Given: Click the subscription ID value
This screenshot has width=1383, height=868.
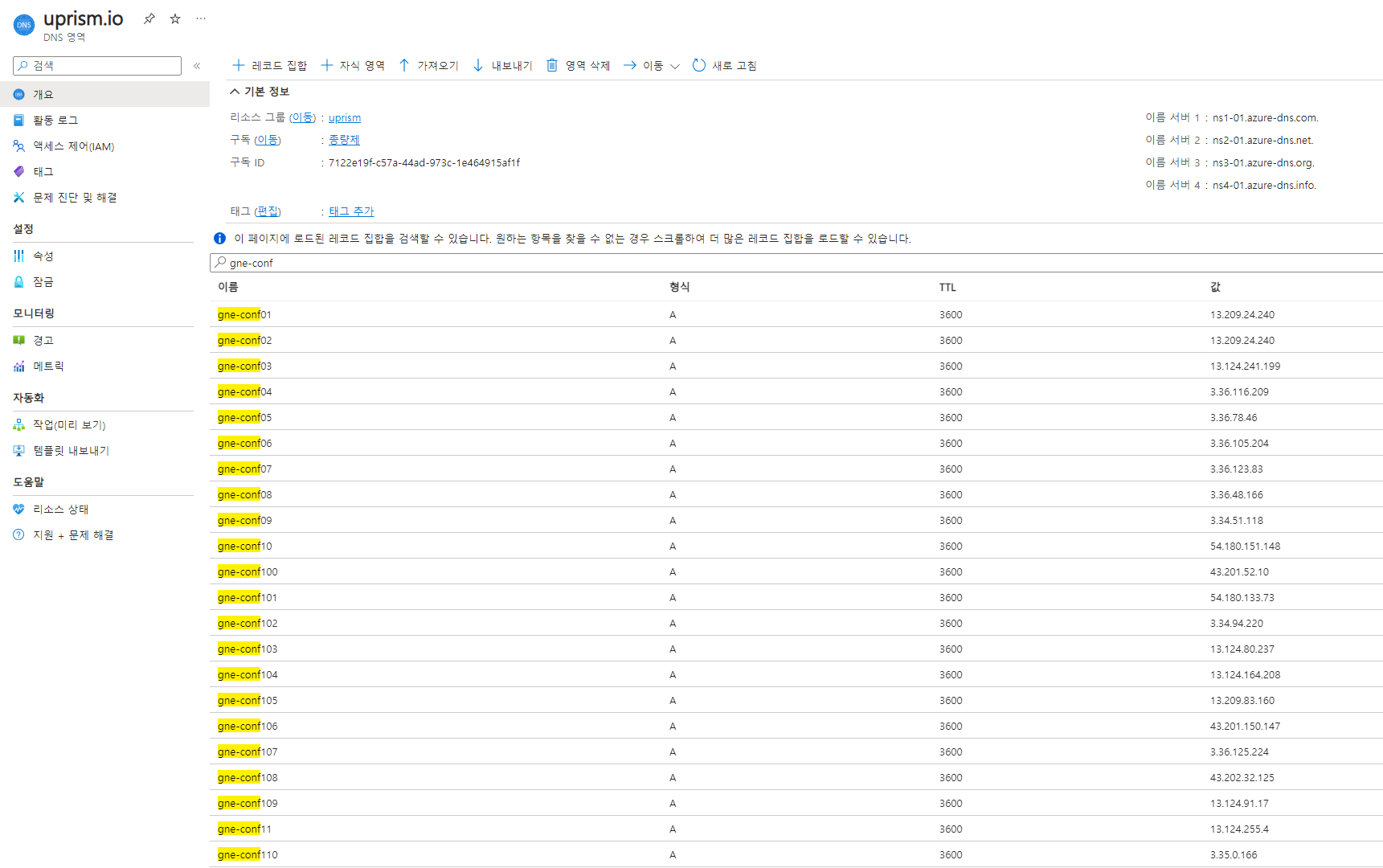Looking at the screenshot, I should click(x=424, y=162).
